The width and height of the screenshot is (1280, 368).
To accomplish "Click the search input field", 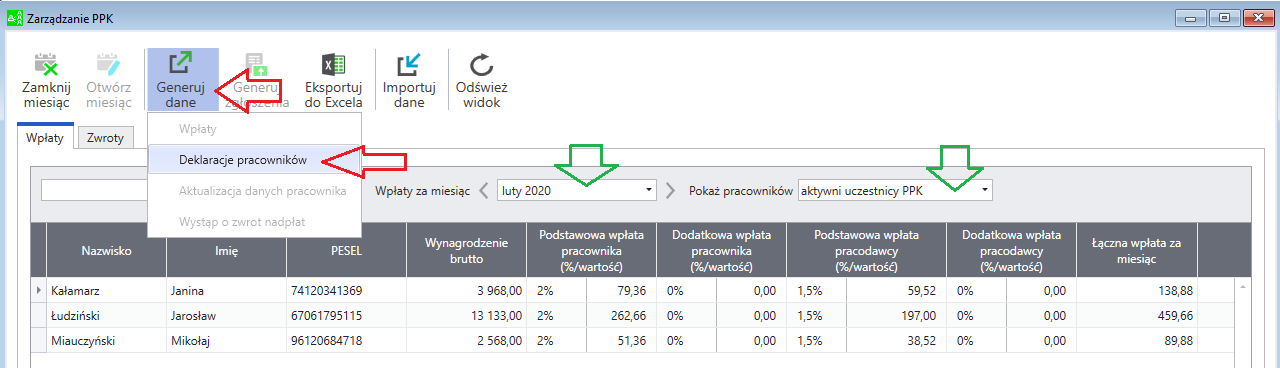I will pyautogui.click(x=95, y=190).
